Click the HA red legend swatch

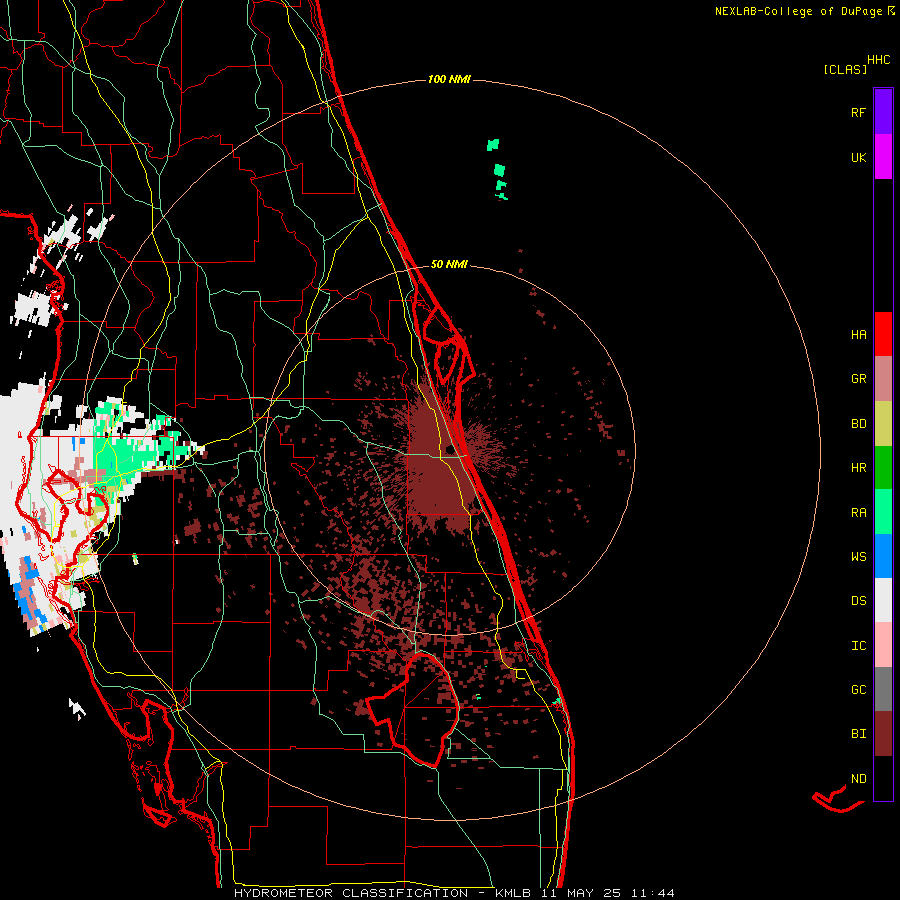883,334
